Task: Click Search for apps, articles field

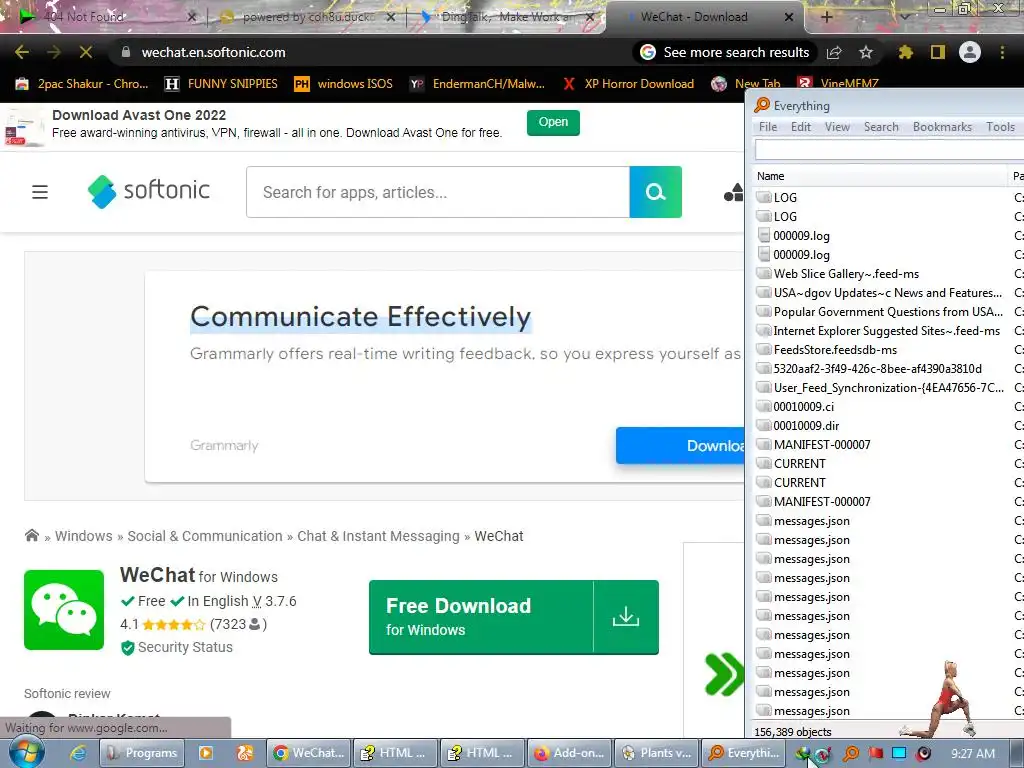Action: pos(438,192)
